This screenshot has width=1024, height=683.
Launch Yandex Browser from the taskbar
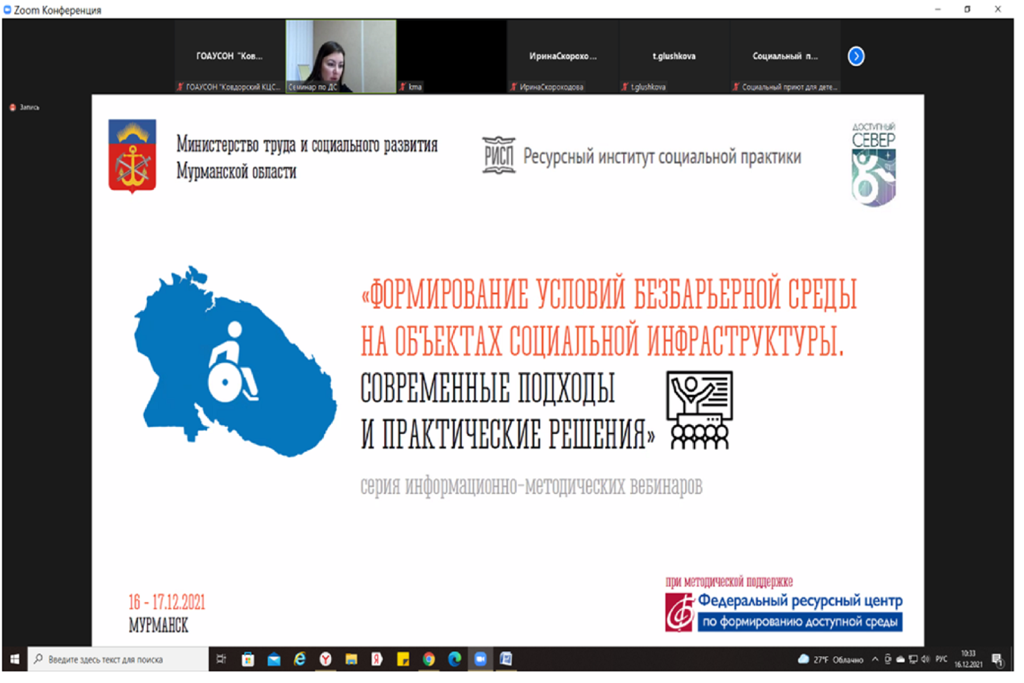coord(325,659)
